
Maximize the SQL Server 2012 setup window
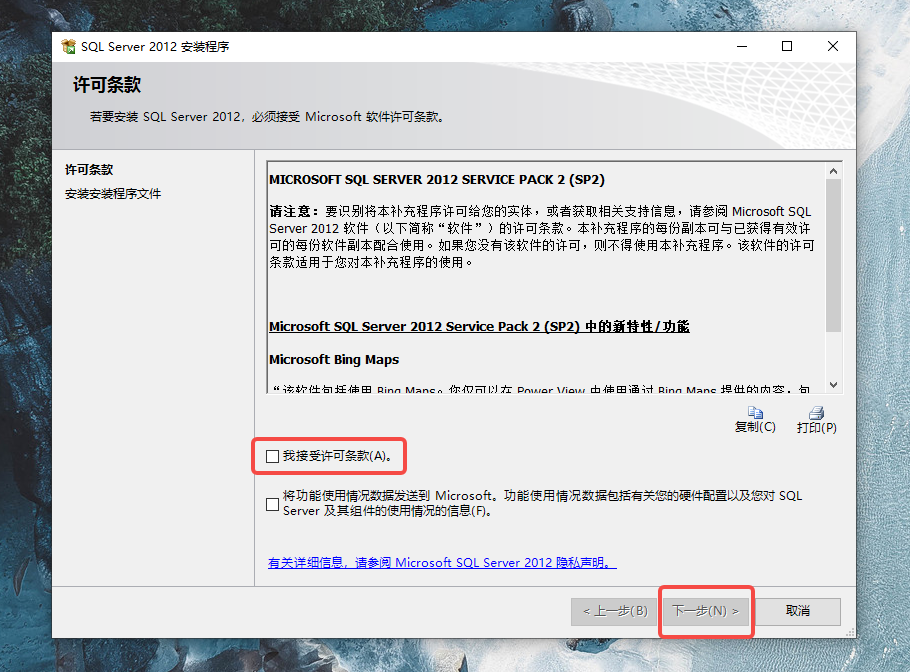[x=787, y=47]
